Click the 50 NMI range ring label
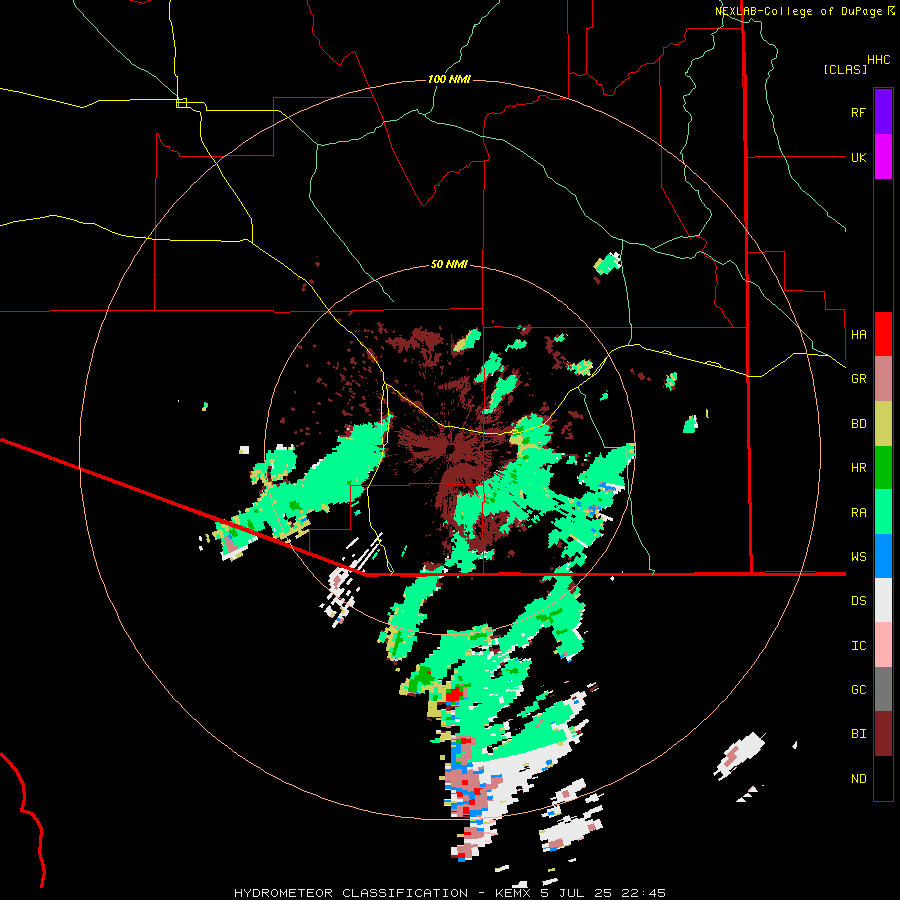This screenshot has height=900, width=900. (x=449, y=264)
